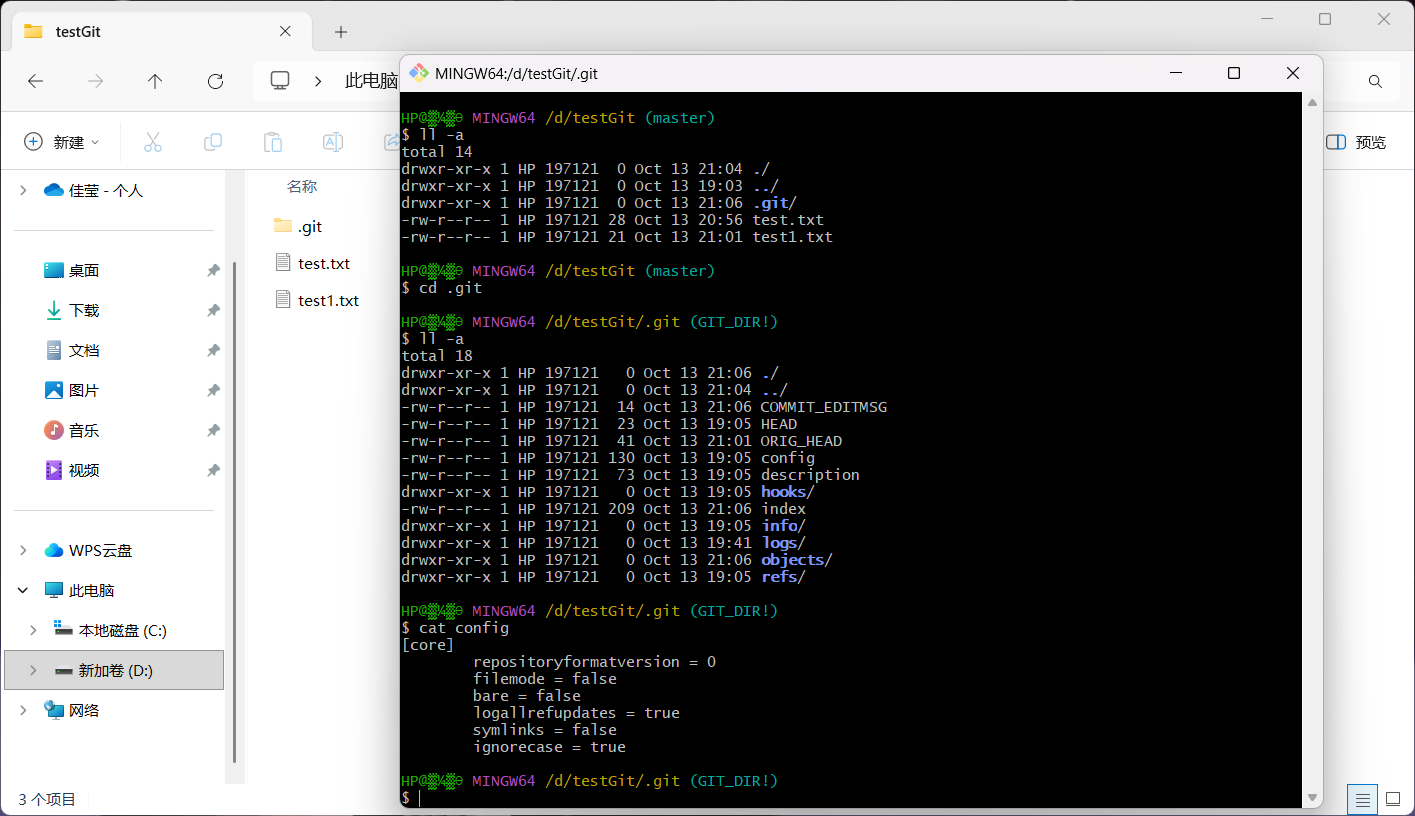
Task: Click the Git Bash icon in terminal title bar
Action: tap(419, 73)
